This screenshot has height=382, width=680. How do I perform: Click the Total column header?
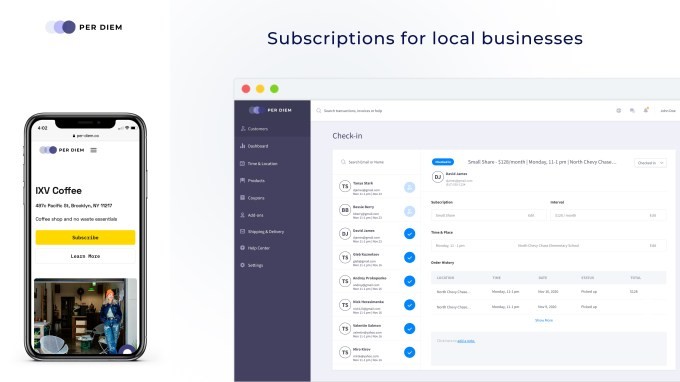click(636, 278)
